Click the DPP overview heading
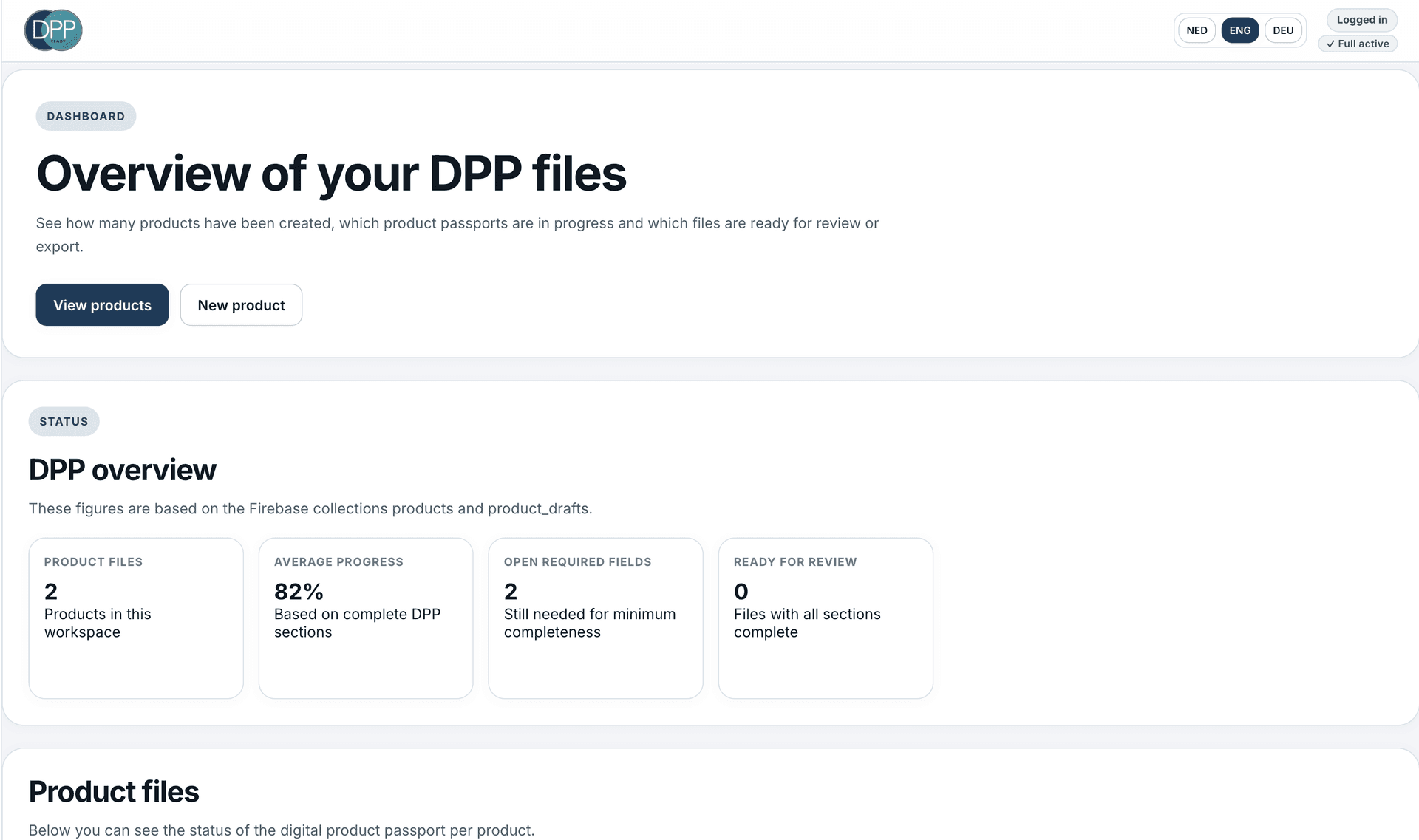 pos(122,470)
